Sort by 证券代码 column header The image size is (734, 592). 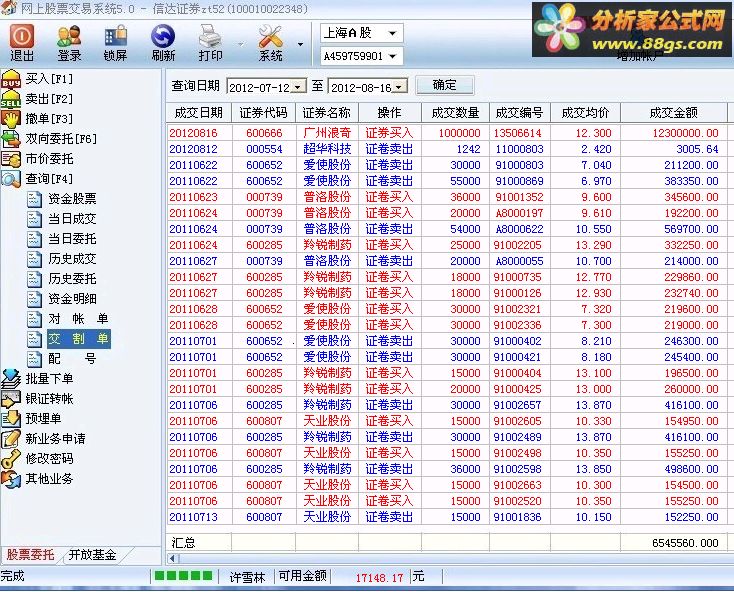pos(264,113)
